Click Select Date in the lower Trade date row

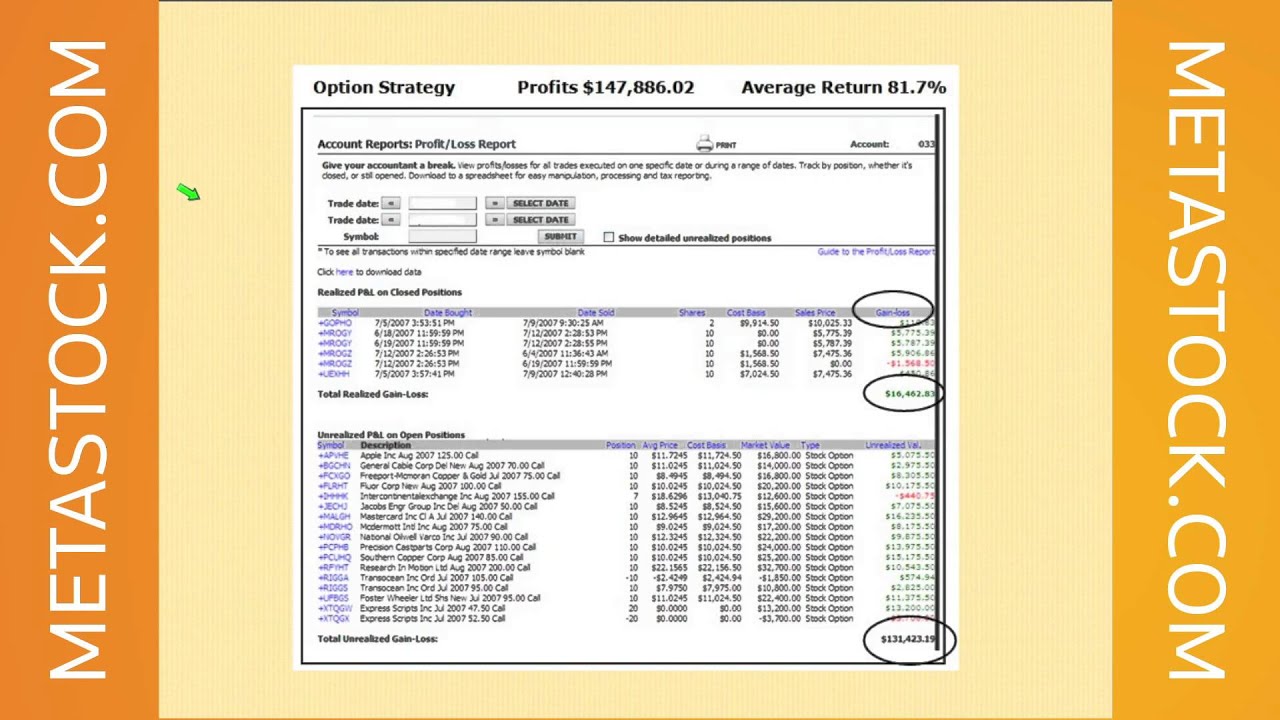(x=540, y=220)
